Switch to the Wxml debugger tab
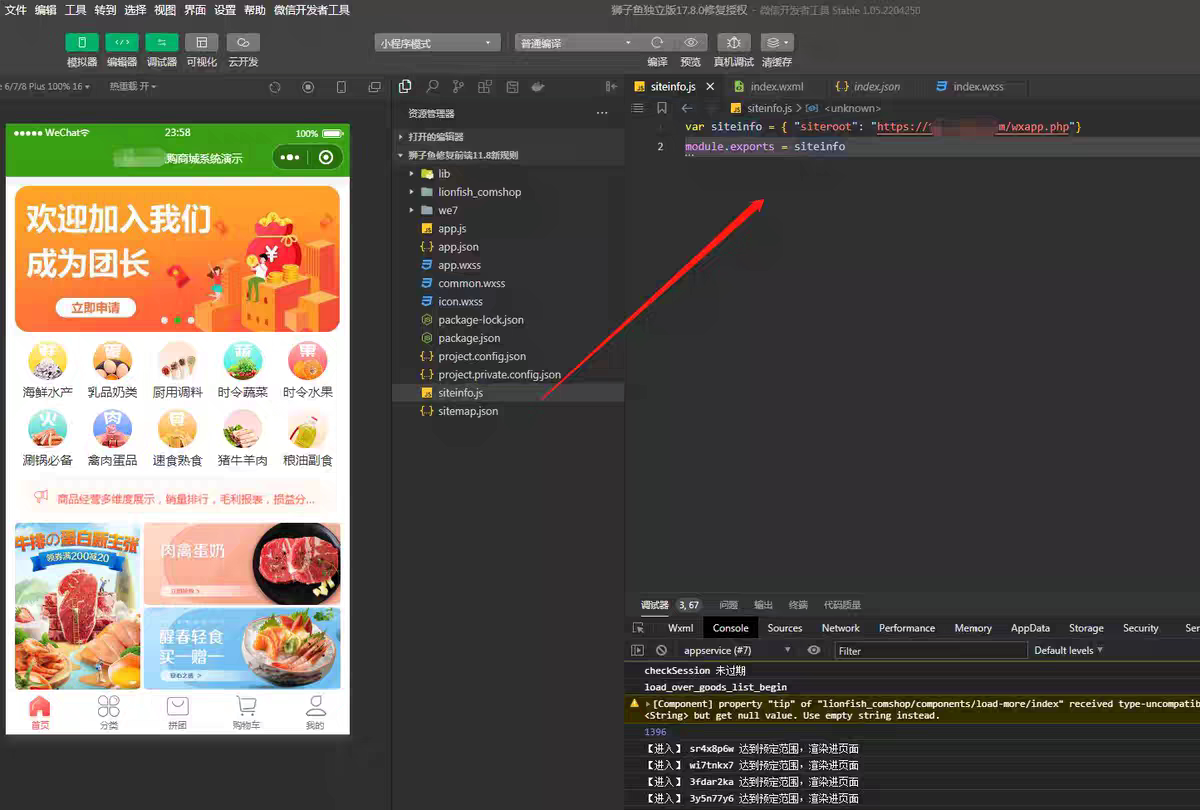Viewport: 1200px width, 810px height. click(x=681, y=628)
